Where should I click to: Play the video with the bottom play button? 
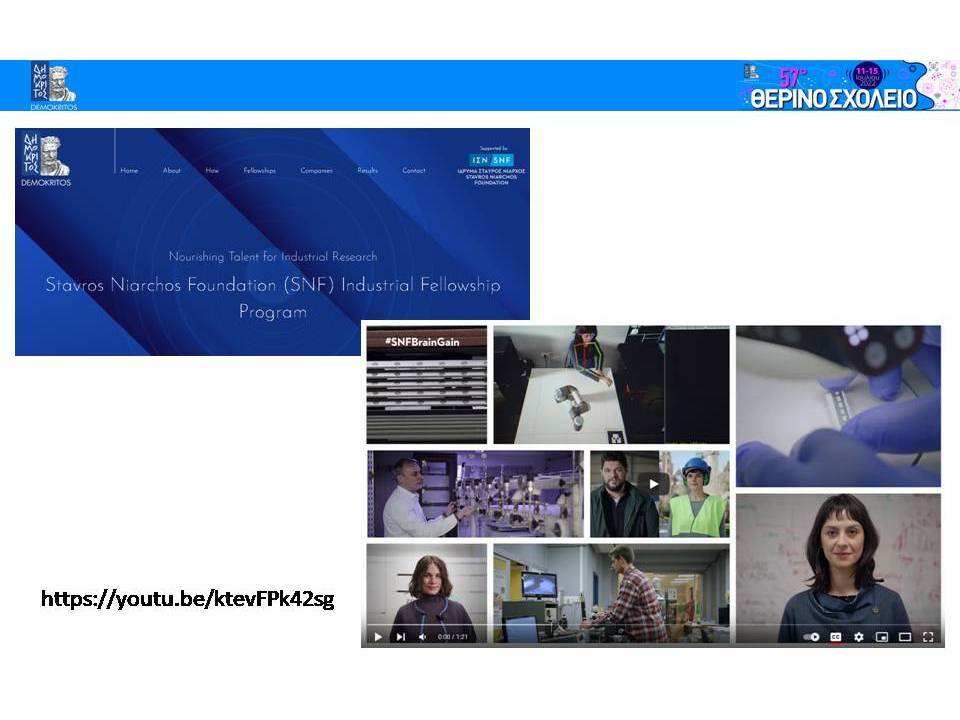[378, 637]
